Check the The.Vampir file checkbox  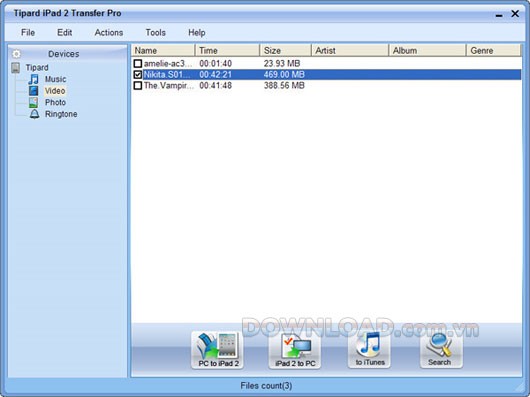pos(138,85)
